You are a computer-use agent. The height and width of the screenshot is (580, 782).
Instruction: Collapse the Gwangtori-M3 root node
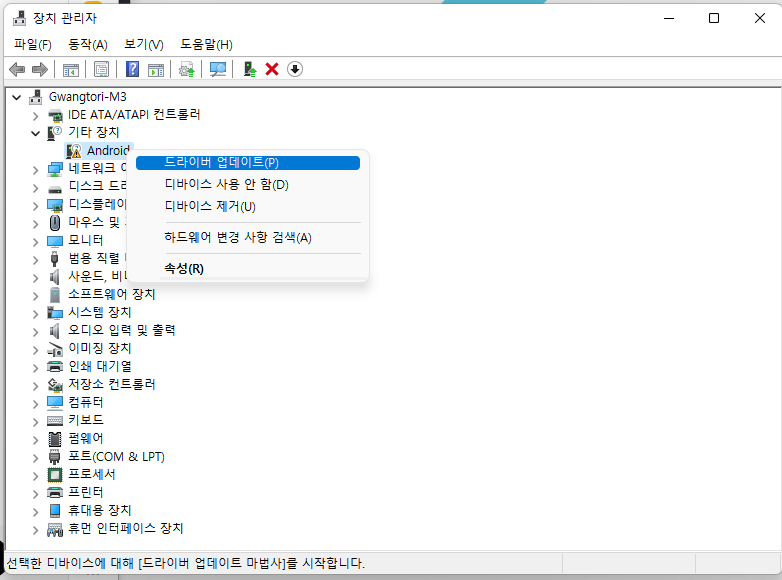(x=16, y=97)
